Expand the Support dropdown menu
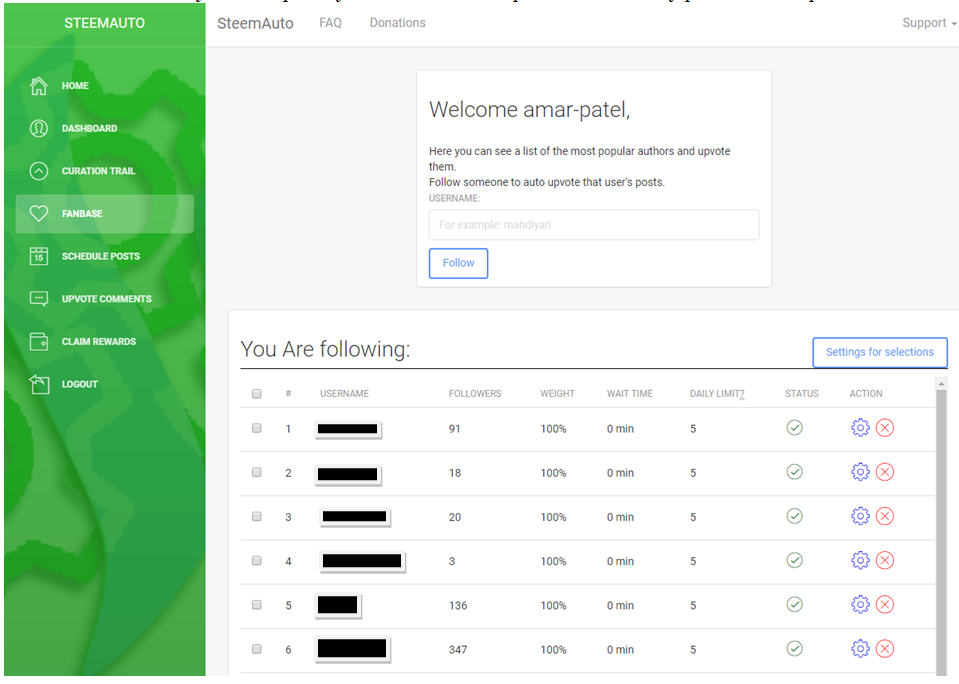959x684 pixels. (929, 23)
